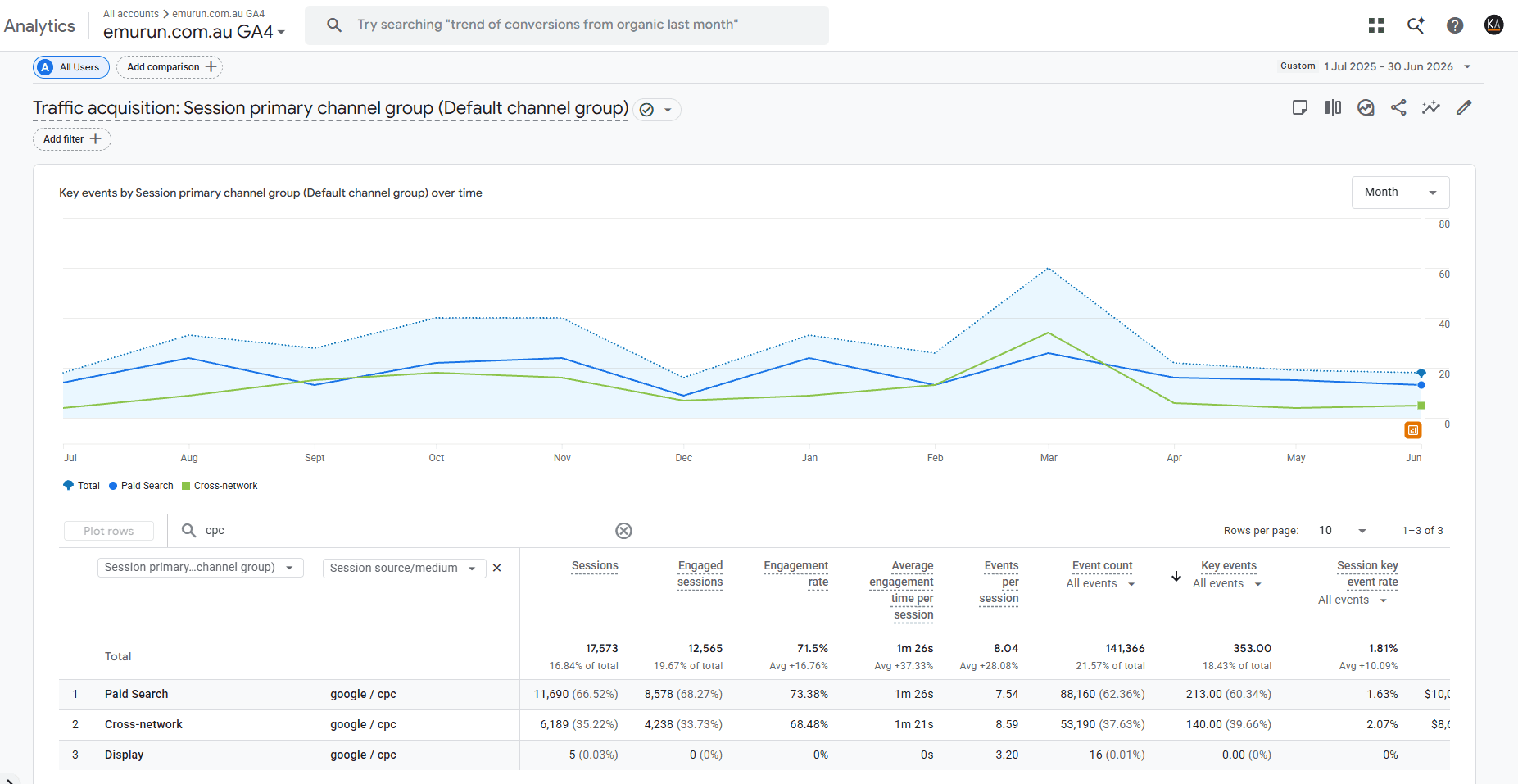Screen dimensions: 1518x784
Task: Toggle the Paid Search legend series
Action: [141, 486]
